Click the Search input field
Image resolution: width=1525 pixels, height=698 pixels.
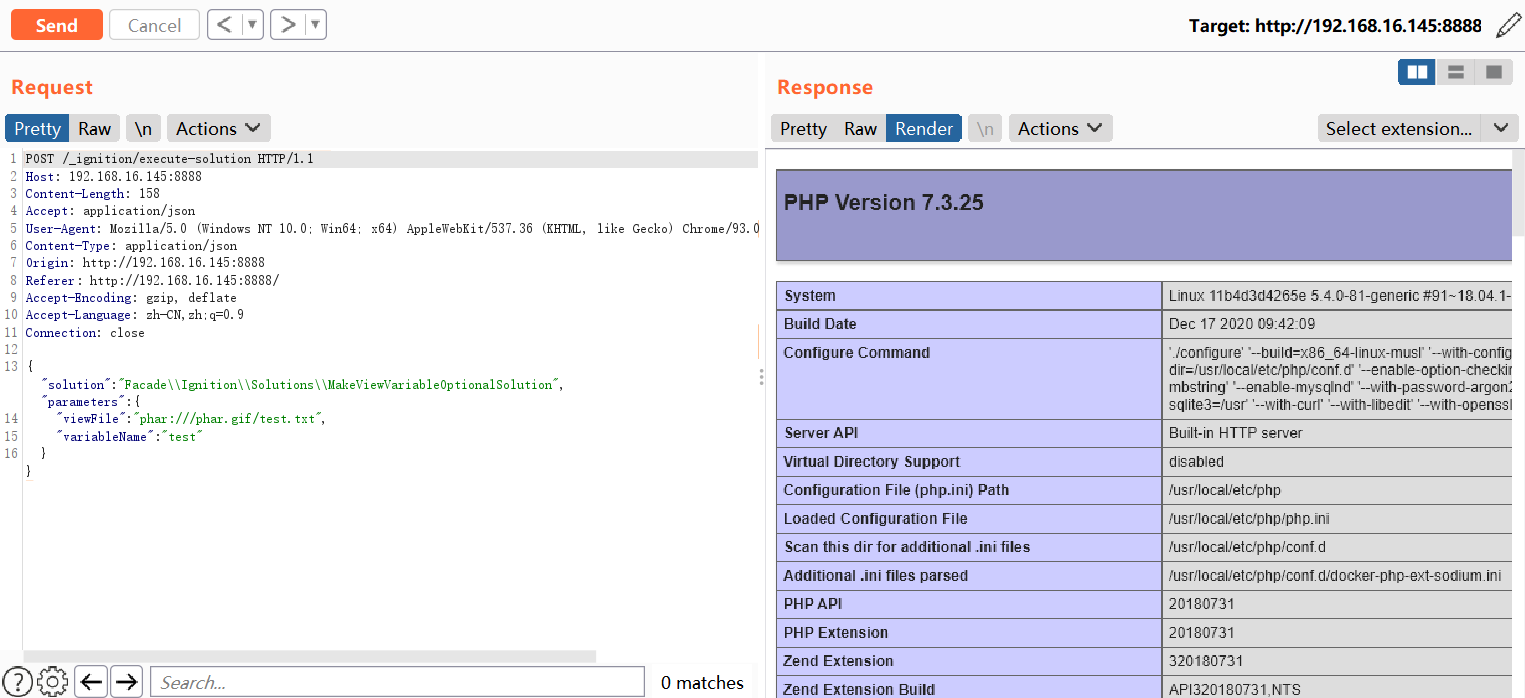397,682
